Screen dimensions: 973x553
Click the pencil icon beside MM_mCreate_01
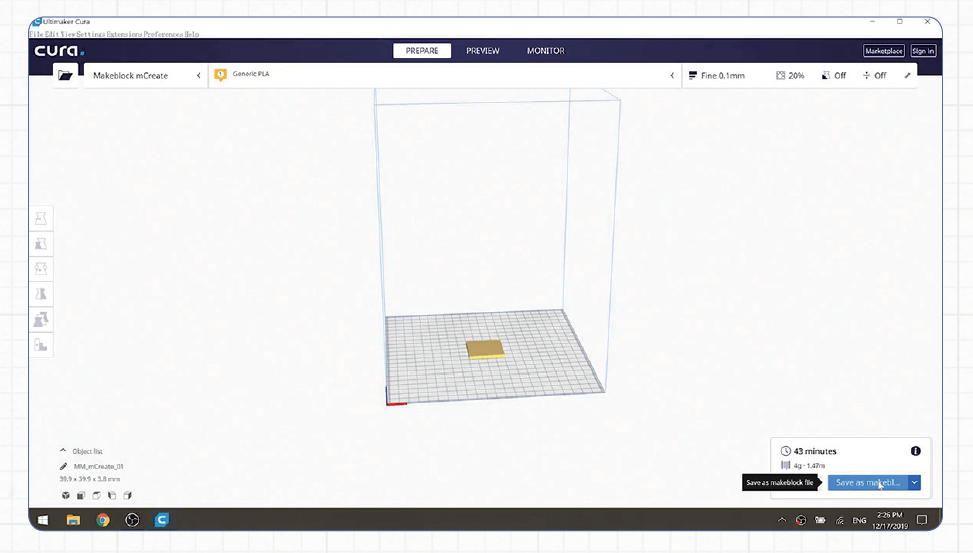coord(64,466)
